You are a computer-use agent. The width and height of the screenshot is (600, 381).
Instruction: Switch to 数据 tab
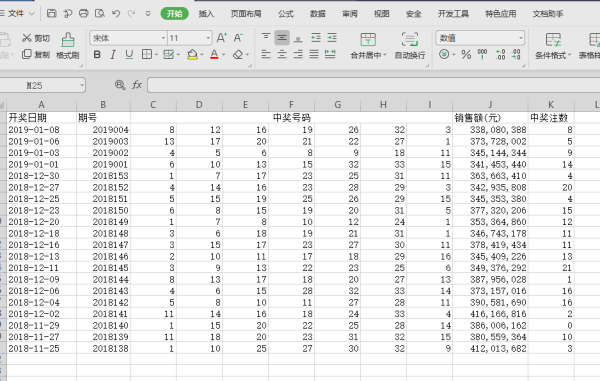pyautogui.click(x=318, y=14)
